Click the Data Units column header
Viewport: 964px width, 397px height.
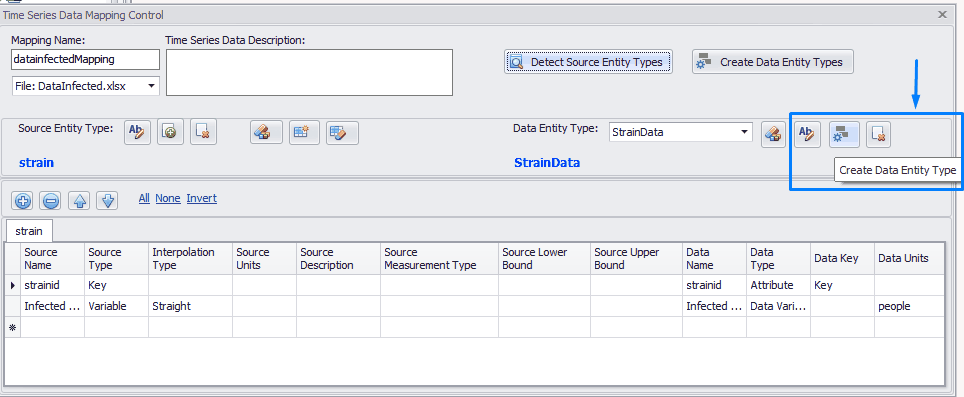pos(909,259)
